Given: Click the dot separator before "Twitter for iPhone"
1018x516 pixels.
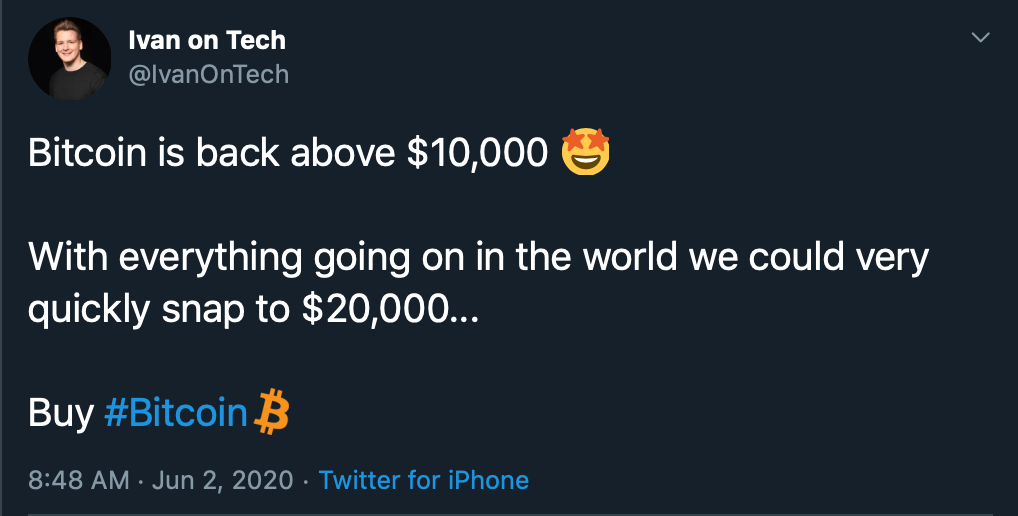Looking at the screenshot, I should [x=305, y=480].
